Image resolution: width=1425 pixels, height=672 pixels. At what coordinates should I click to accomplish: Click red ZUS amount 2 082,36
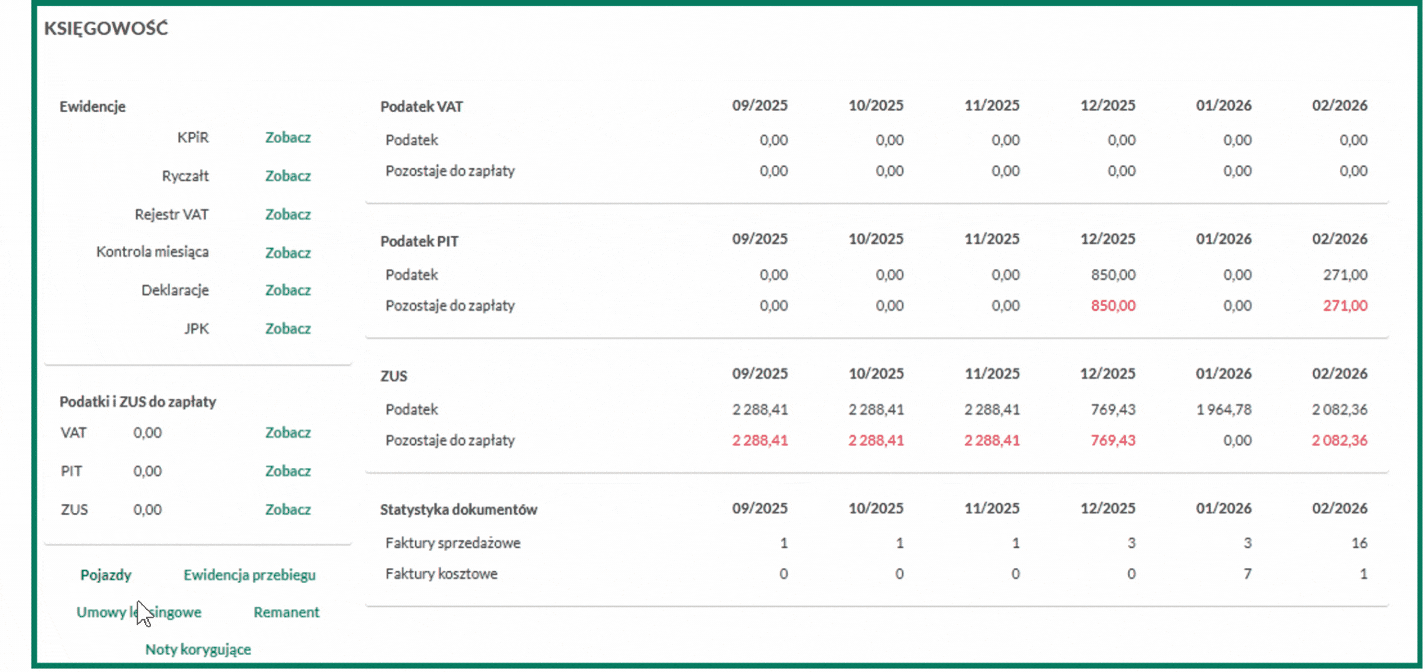tap(1340, 441)
